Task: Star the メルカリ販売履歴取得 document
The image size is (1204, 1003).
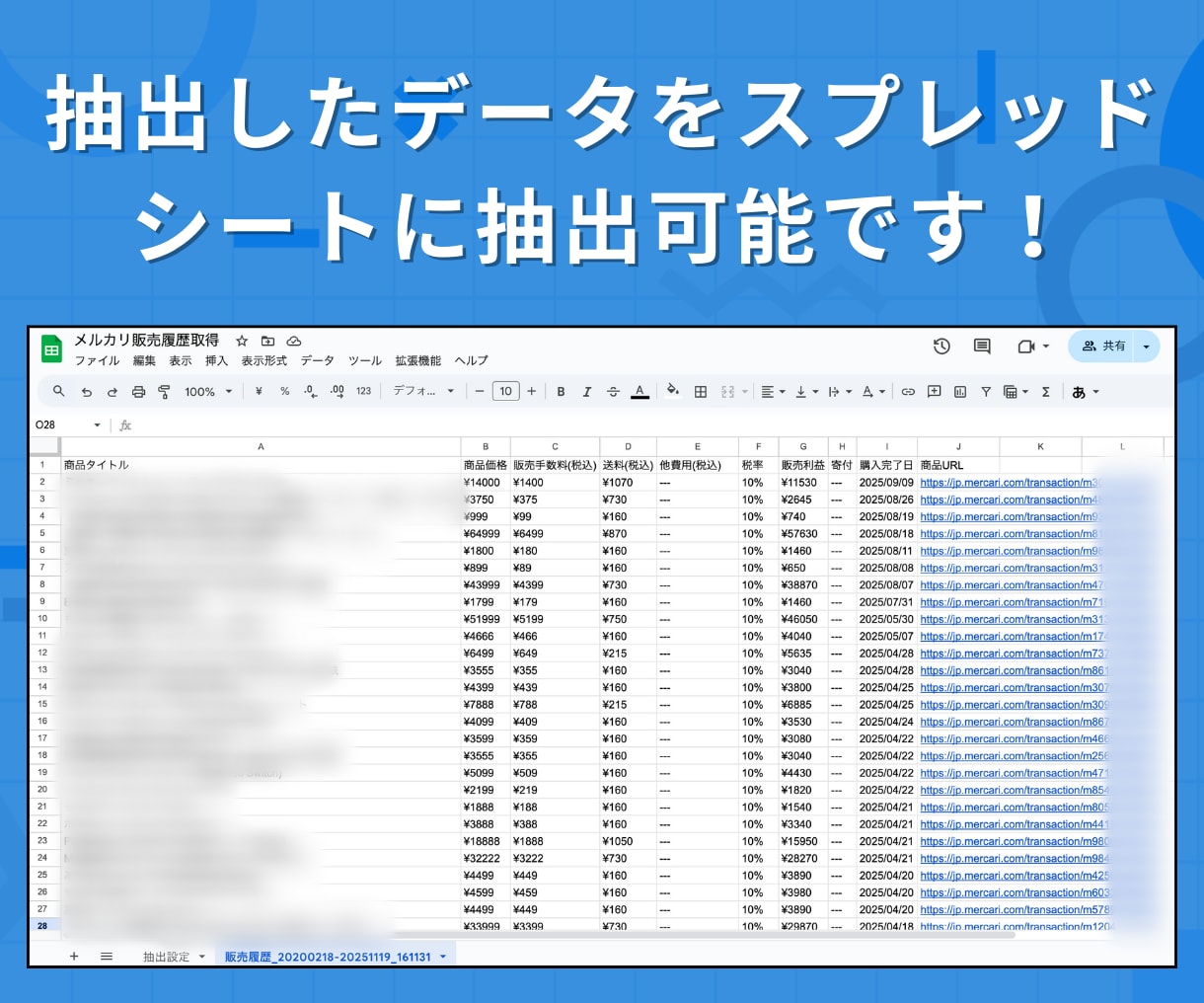Action: coord(242,341)
